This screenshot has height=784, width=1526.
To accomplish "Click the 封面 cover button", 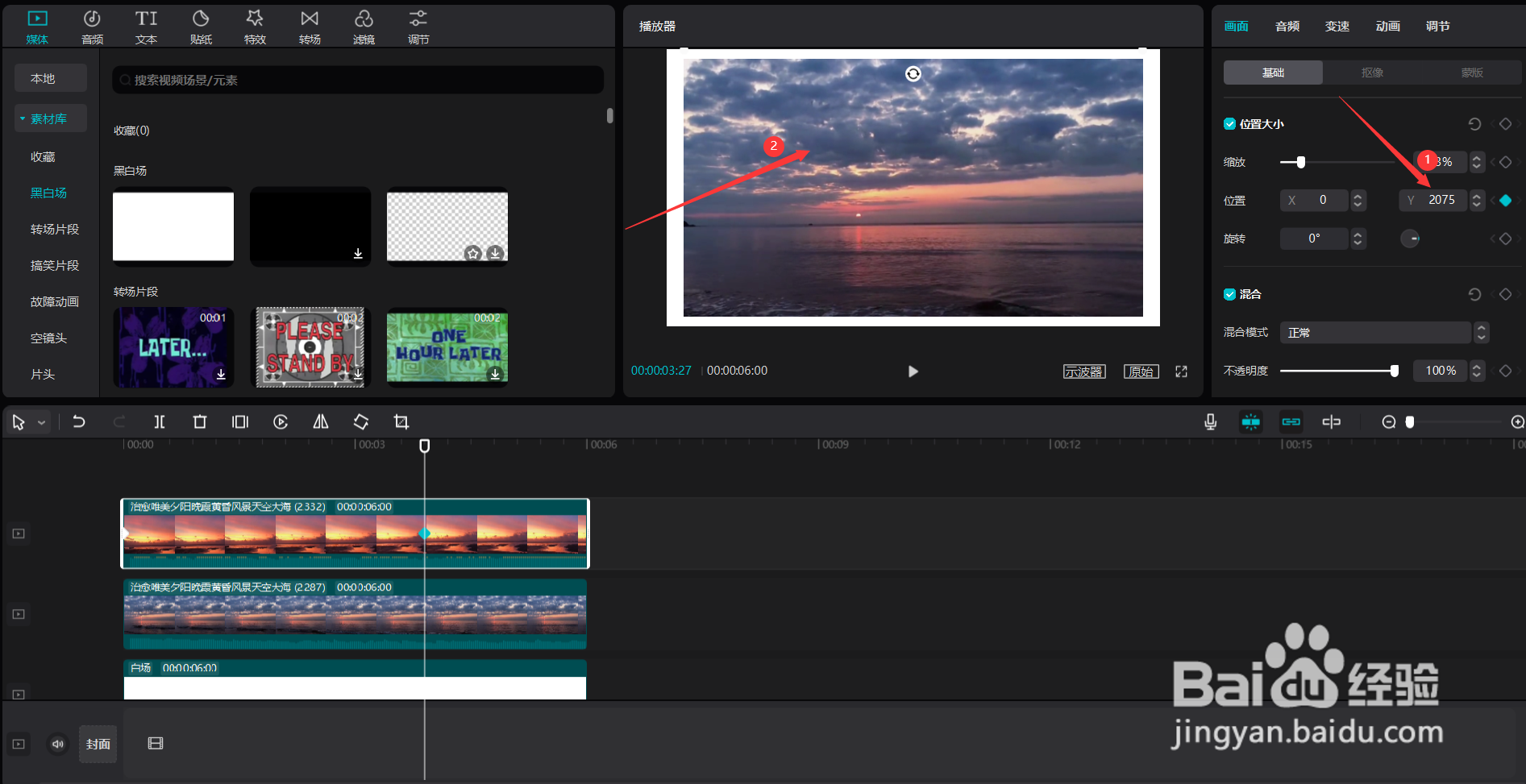I will click(98, 744).
